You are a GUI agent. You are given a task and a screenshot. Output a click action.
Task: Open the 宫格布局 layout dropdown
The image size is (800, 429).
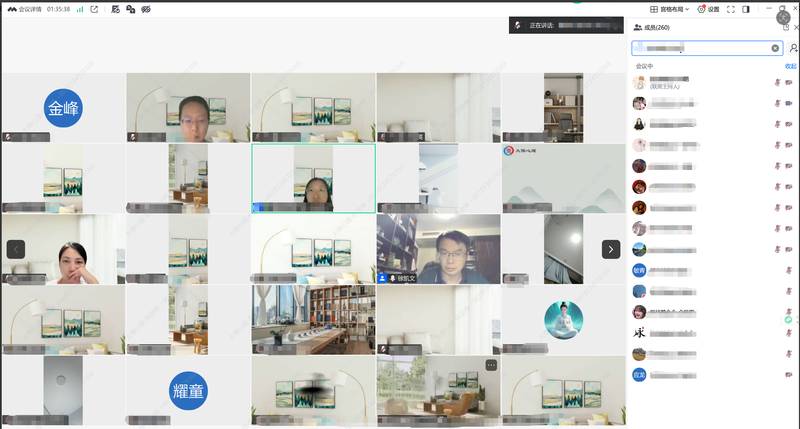click(669, 9)
